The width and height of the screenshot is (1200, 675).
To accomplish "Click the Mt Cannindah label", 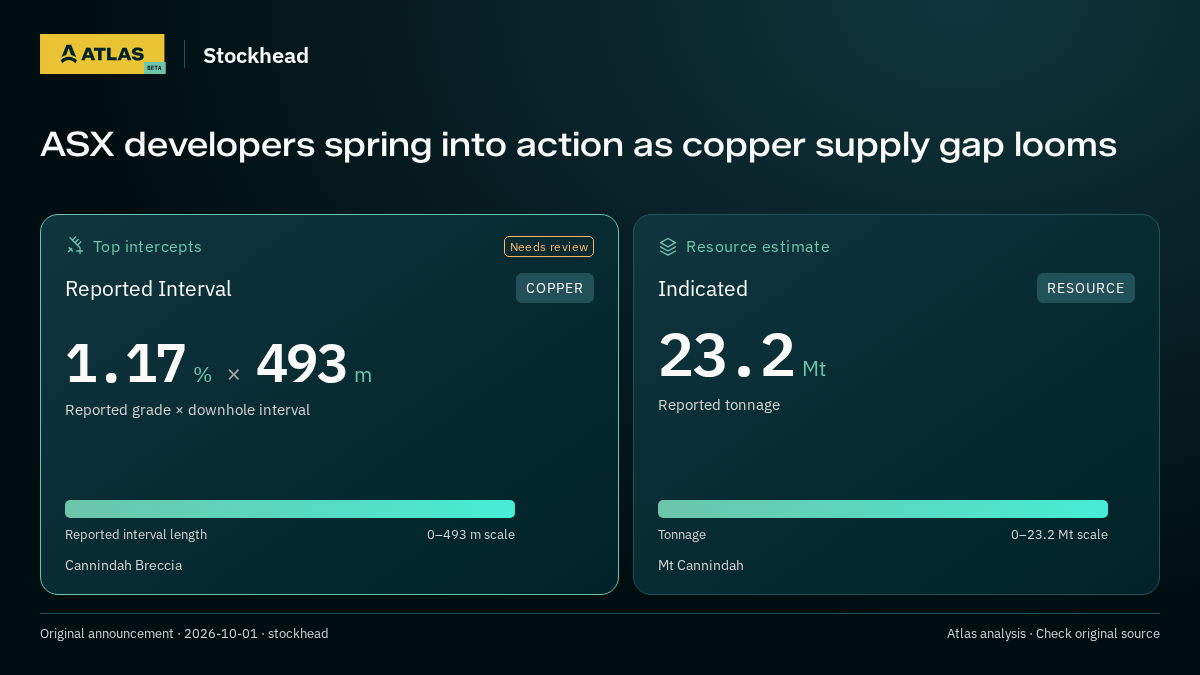I will (x=701, y=566).
